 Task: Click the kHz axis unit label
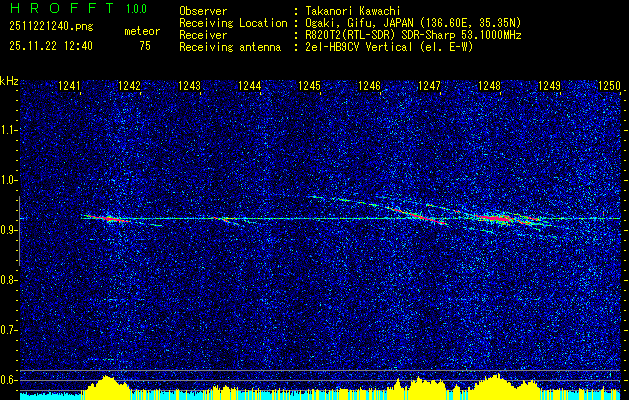click(9, 81)
